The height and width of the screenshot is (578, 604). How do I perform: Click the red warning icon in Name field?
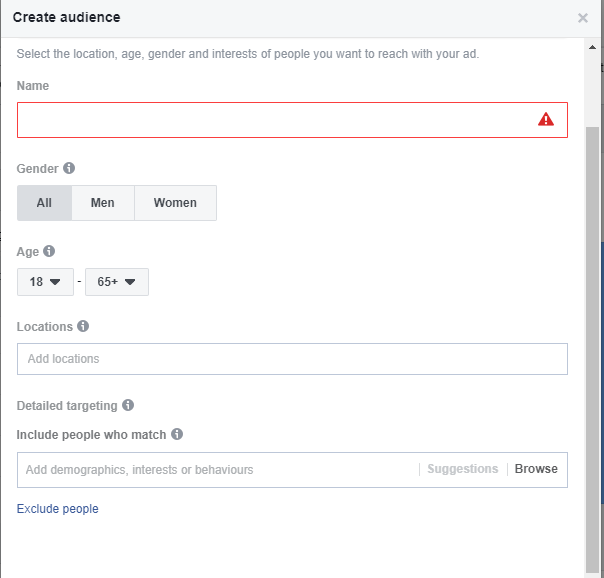point(546,119)
